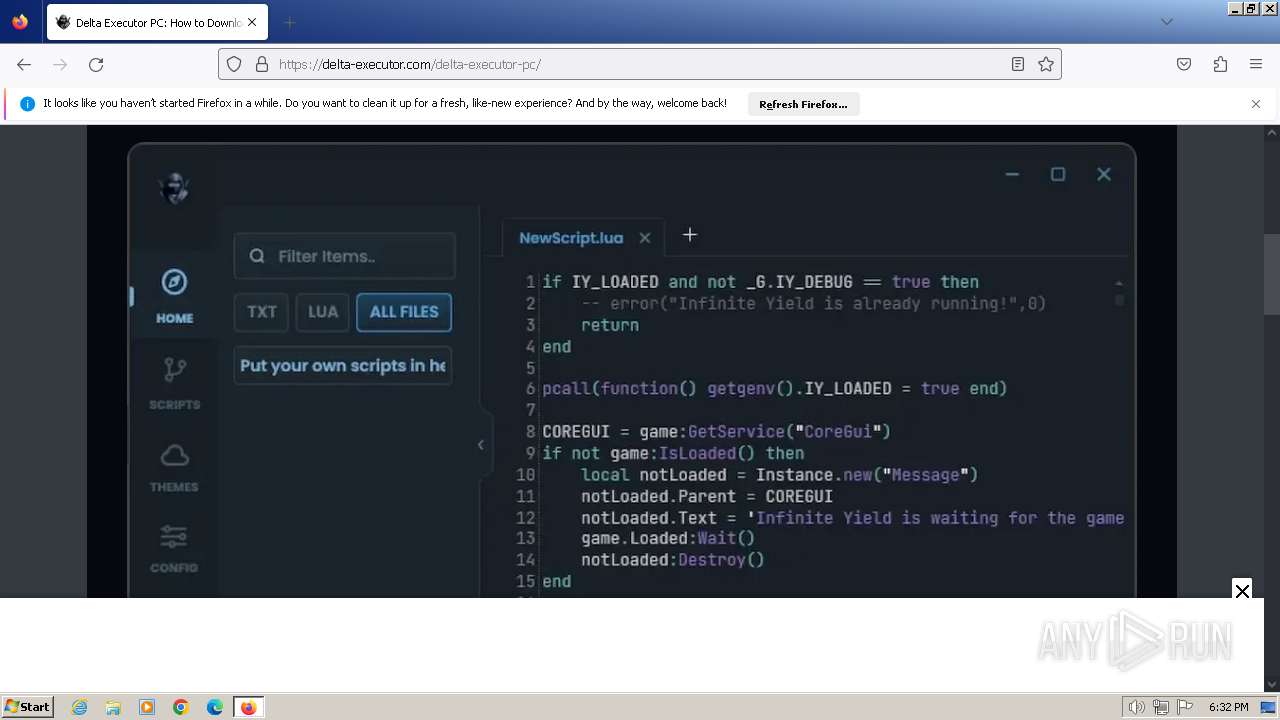Filter by TXT files
Image resolution: width=1280 pixels, height=720 pixels.
[262, 312]
